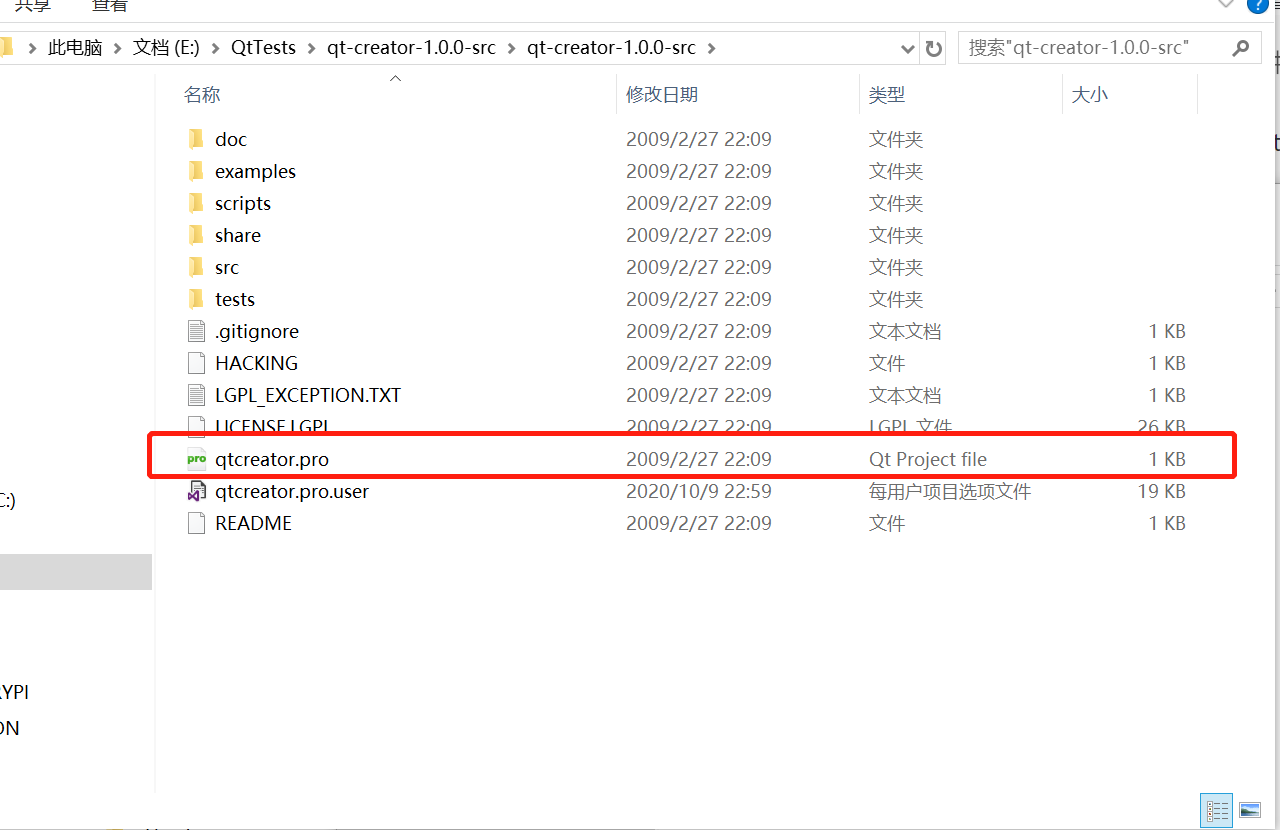Go to first qt-creator-1.0.0-src breadcrumb
The height and width of the screenshot is (830, 1280).
click(x=411, y=48)
